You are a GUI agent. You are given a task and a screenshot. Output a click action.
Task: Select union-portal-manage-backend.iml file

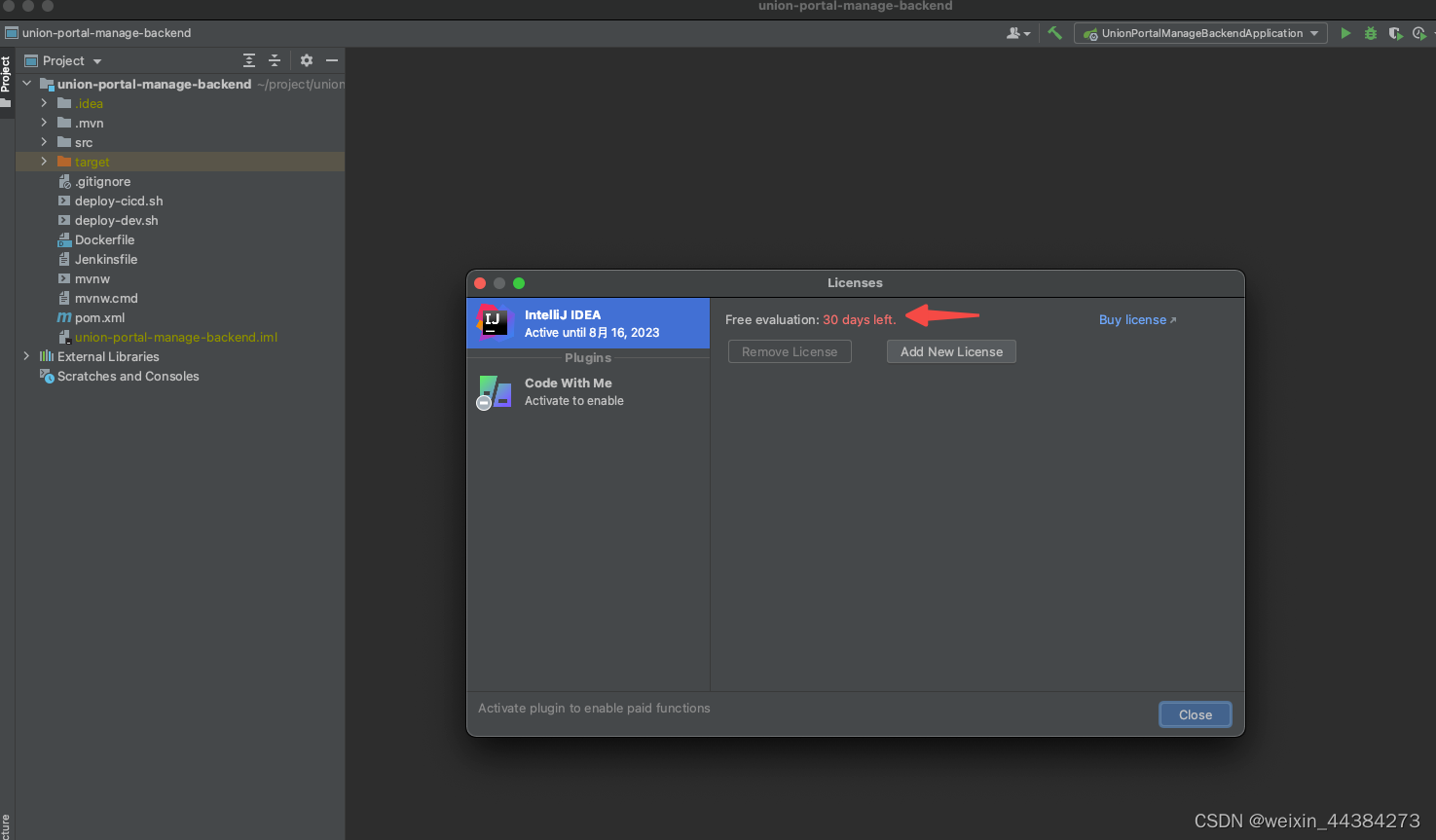click(176, 337)
